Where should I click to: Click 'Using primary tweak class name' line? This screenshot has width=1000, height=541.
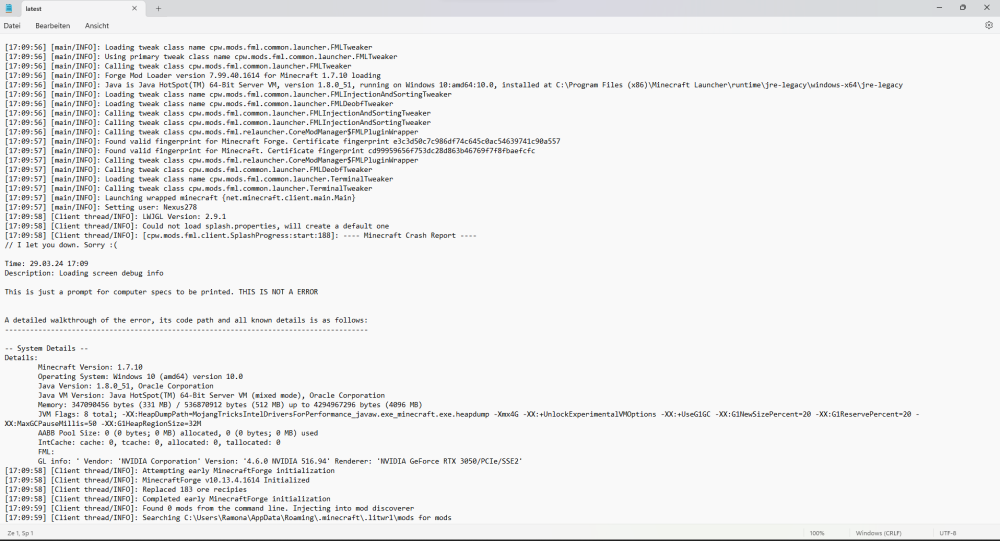click(x=201, y=56)
